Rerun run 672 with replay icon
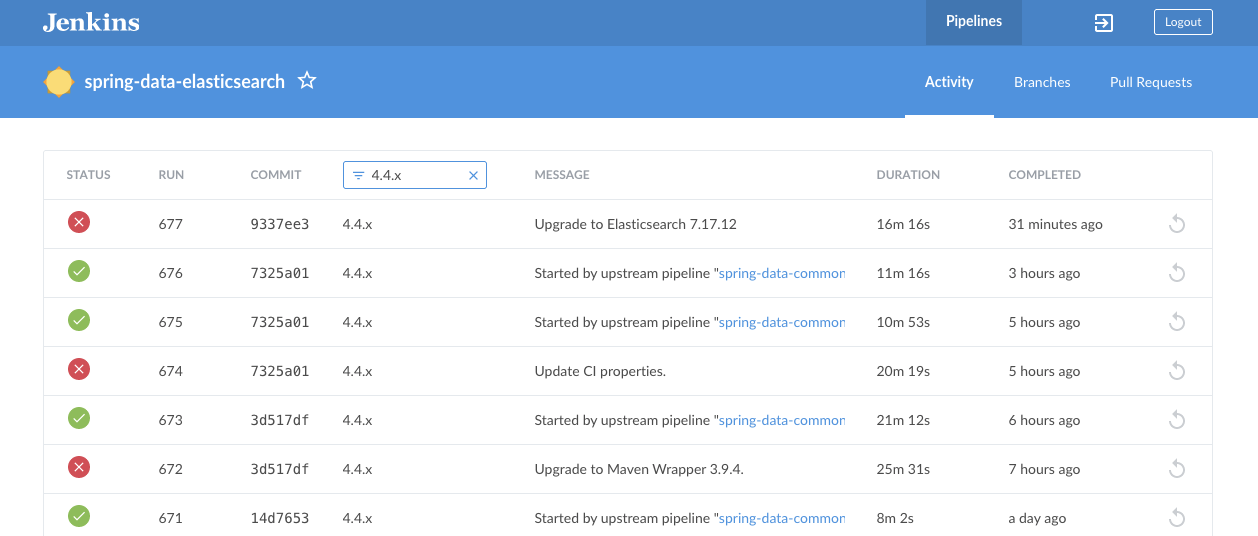 (1177, 469)
